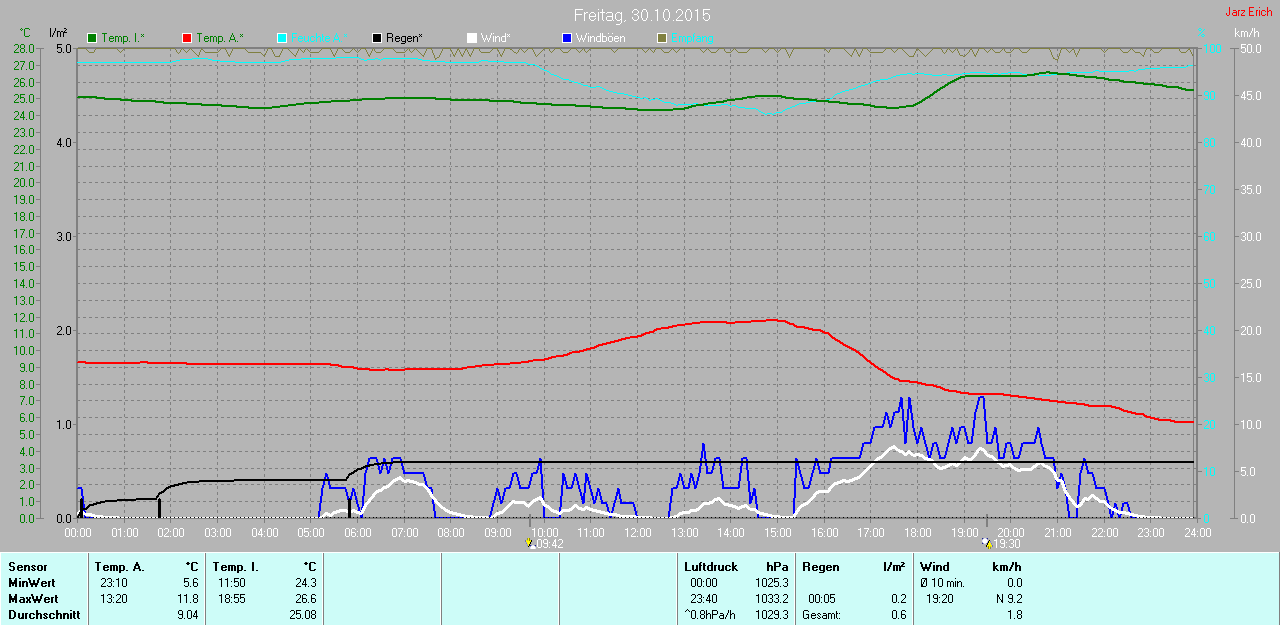Click the cyan Feuchte A. legend swatch
The height and width of the screenshot is (625, 1280).
point(282,38)
